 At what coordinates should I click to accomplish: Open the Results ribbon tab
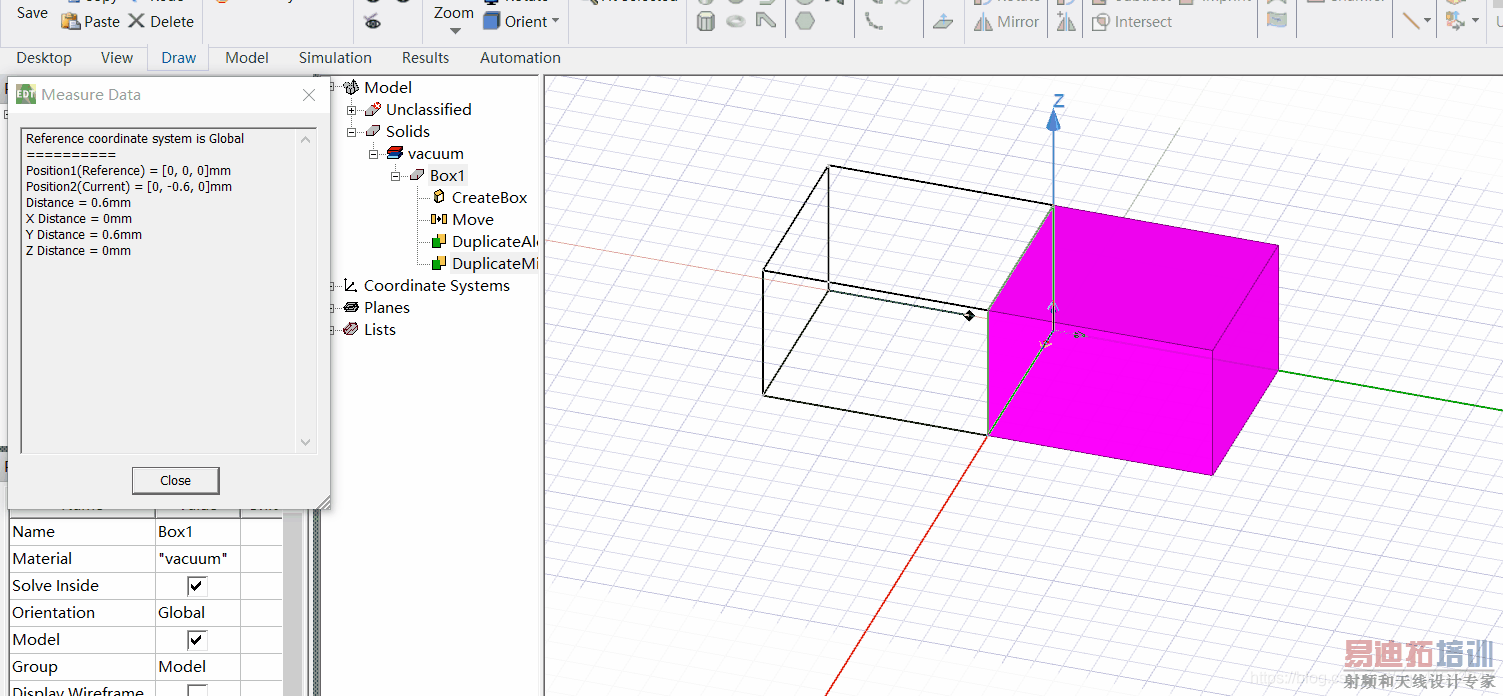coord(425,58)
